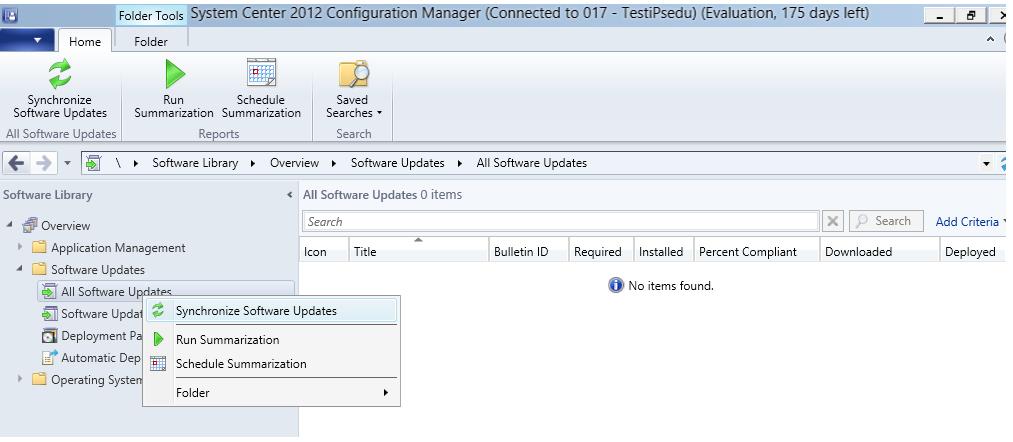The height and width of the screenshot is (442, 1013).
Task: Collapse Software Updates tree node
Action: (21, 269)
